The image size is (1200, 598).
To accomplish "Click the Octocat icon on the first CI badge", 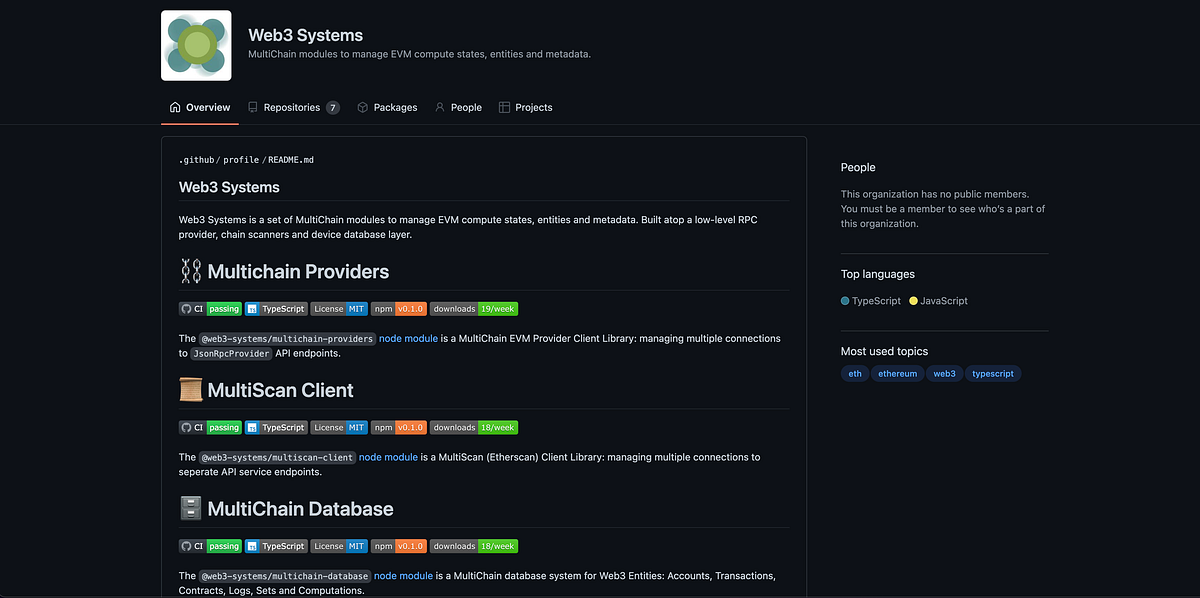I will tap(186, 308).
